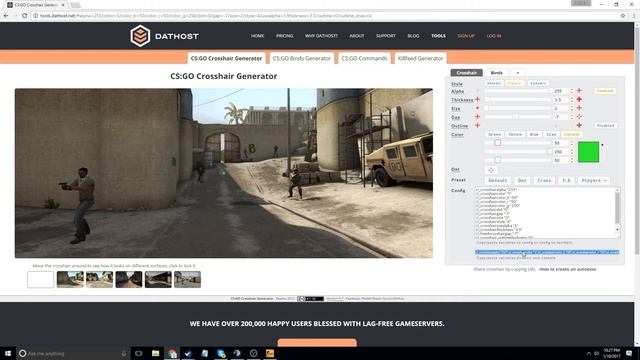Go to PRICING in the navigation
This screenshot has height=360, width=640.
[284, 36]
